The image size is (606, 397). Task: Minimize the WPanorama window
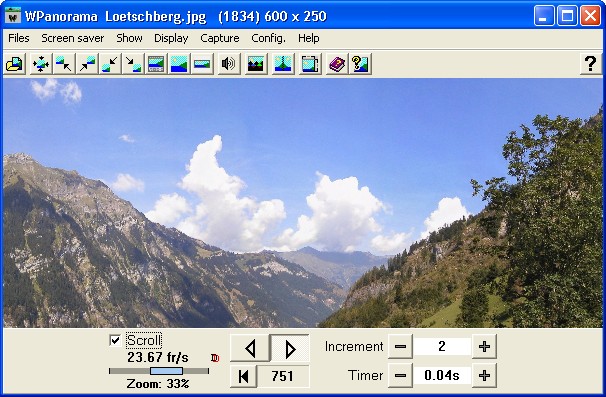point(544,16)
